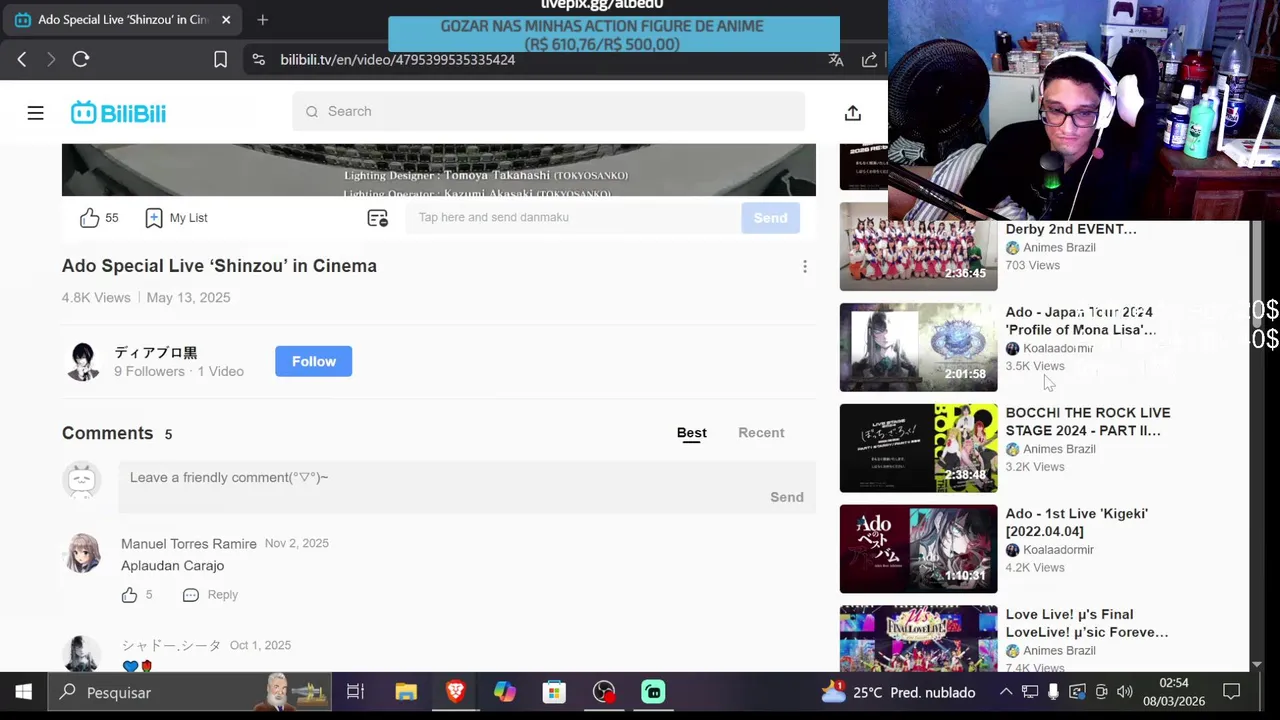Open BOCCHI THE ROCK LIVE STAGE title

[1088, 422]
